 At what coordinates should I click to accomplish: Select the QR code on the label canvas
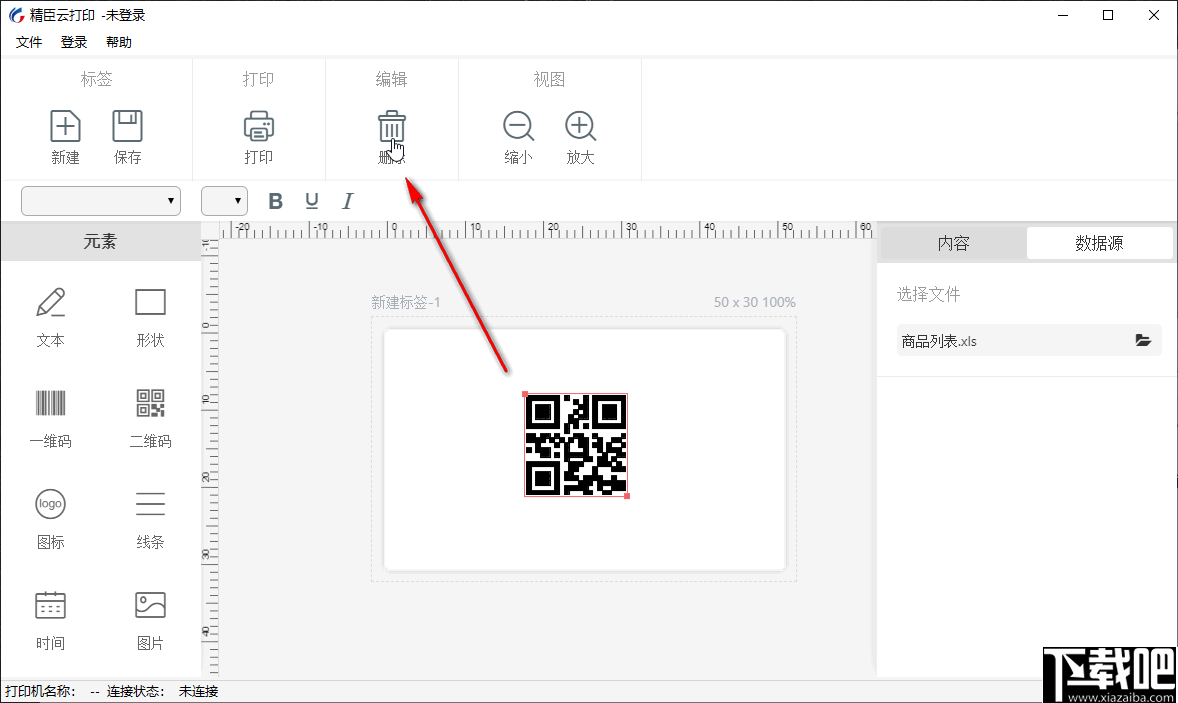(x=577, y=447)
